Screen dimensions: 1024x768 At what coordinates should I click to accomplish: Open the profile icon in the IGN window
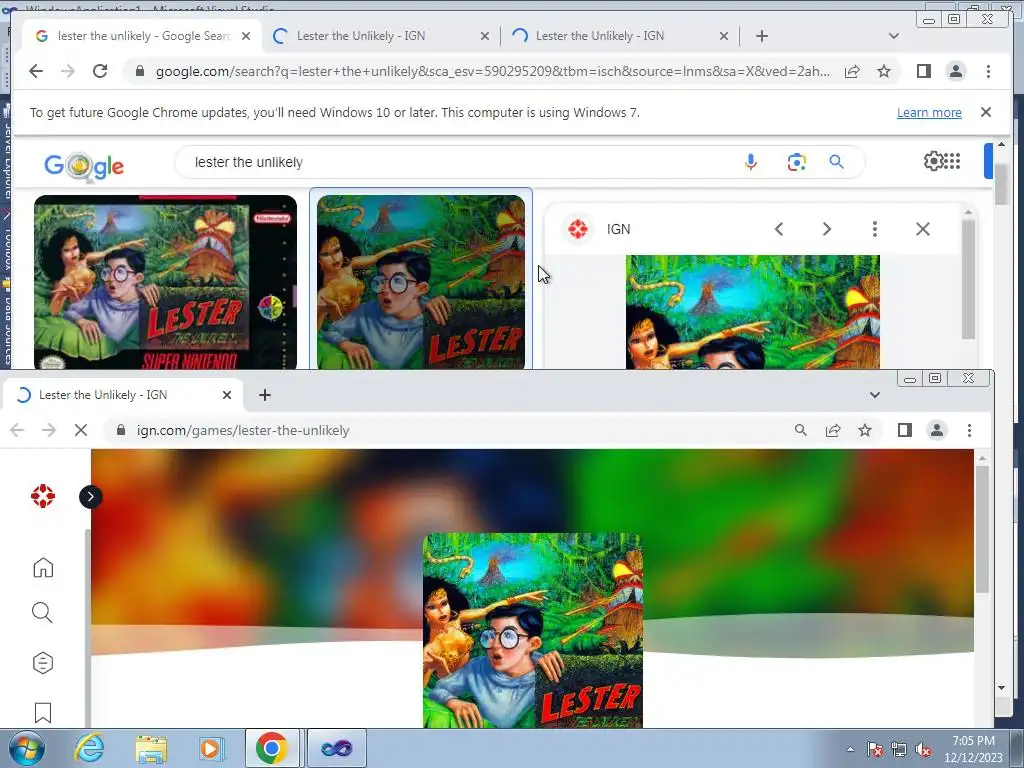coord(936,430)
